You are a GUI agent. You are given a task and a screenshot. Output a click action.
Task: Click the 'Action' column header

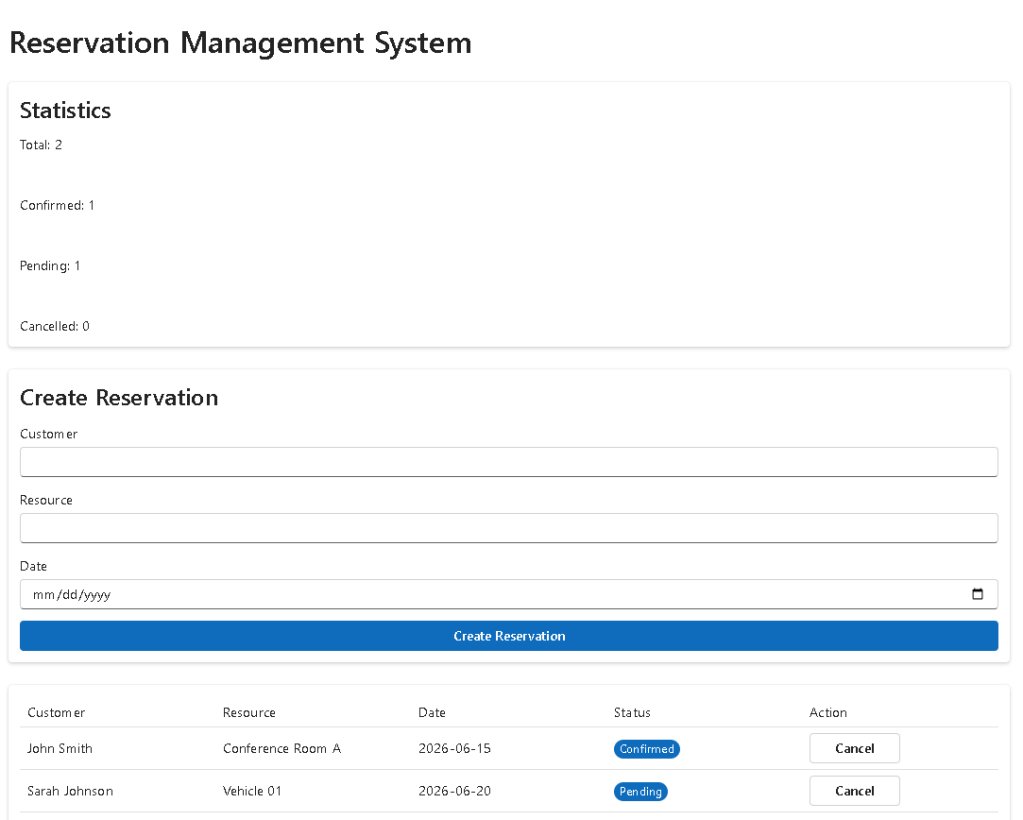pyautogui.click(x=828, y=712)
